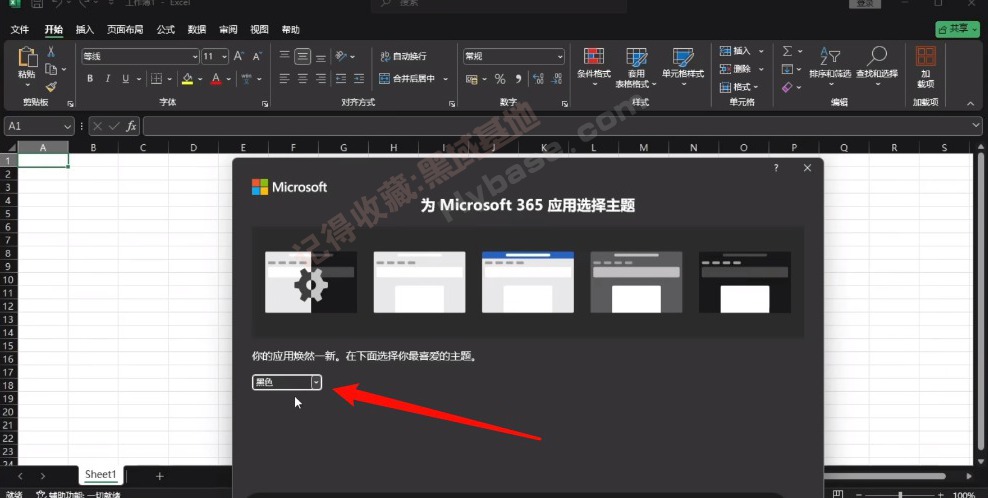Click the Decrease Font Size icon
The height and width of the screenshot is (498, 988).
point(257,56)
